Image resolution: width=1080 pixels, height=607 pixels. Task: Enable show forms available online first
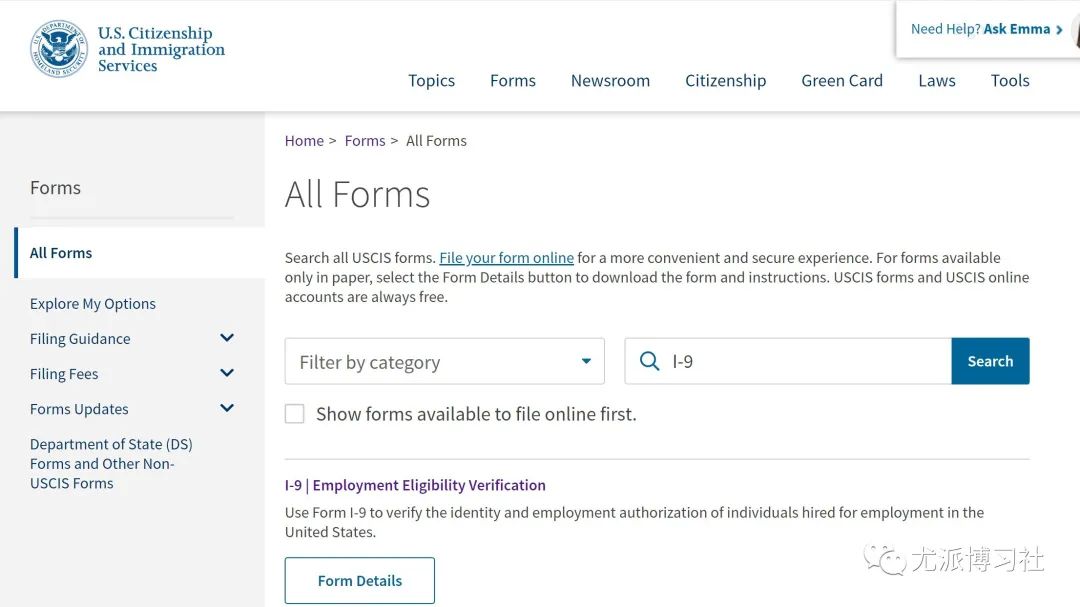295,414
